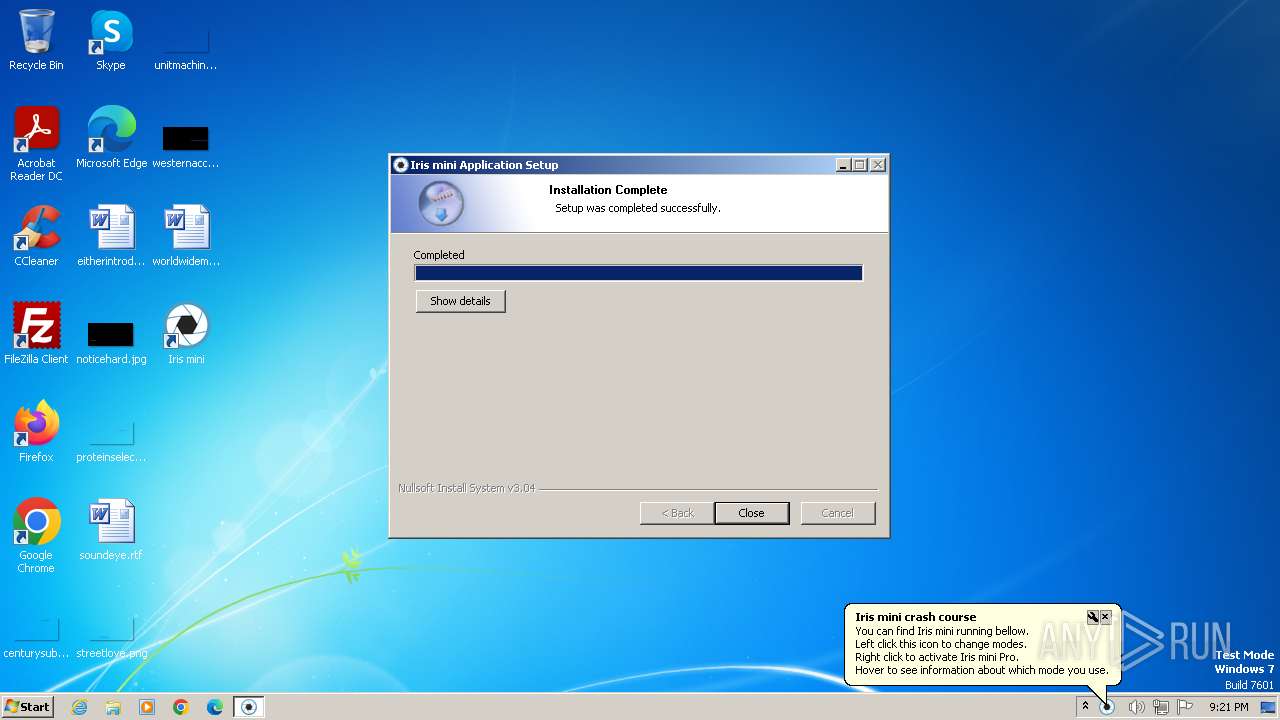Click Show details button
The width and height of the screenshot is (1280, 720).
[460, 301]
